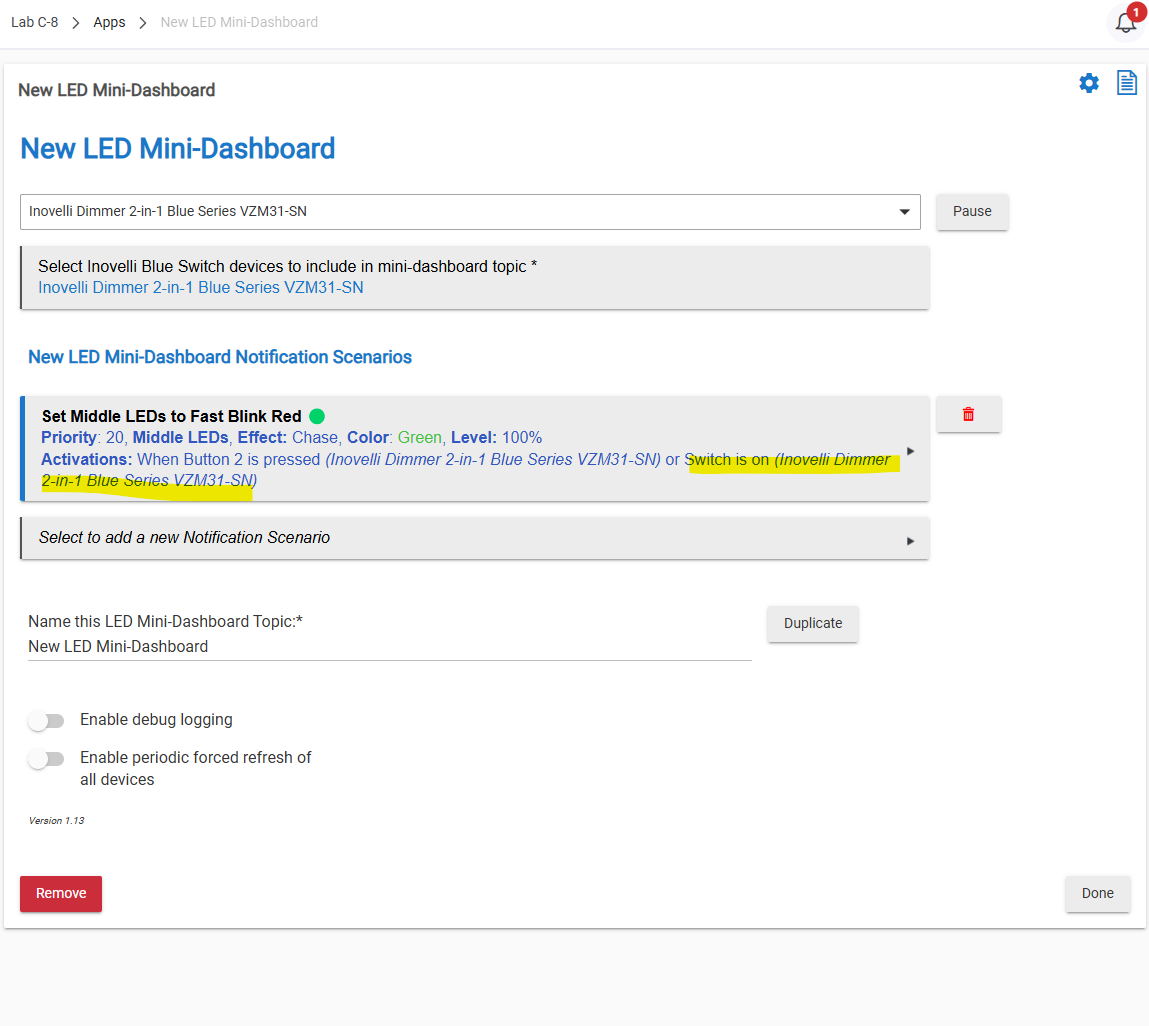Screen dimensions: 1149x1026
Task: Open the Inovelli Dimmer device dropdown
Action: (x=470, y=211)
